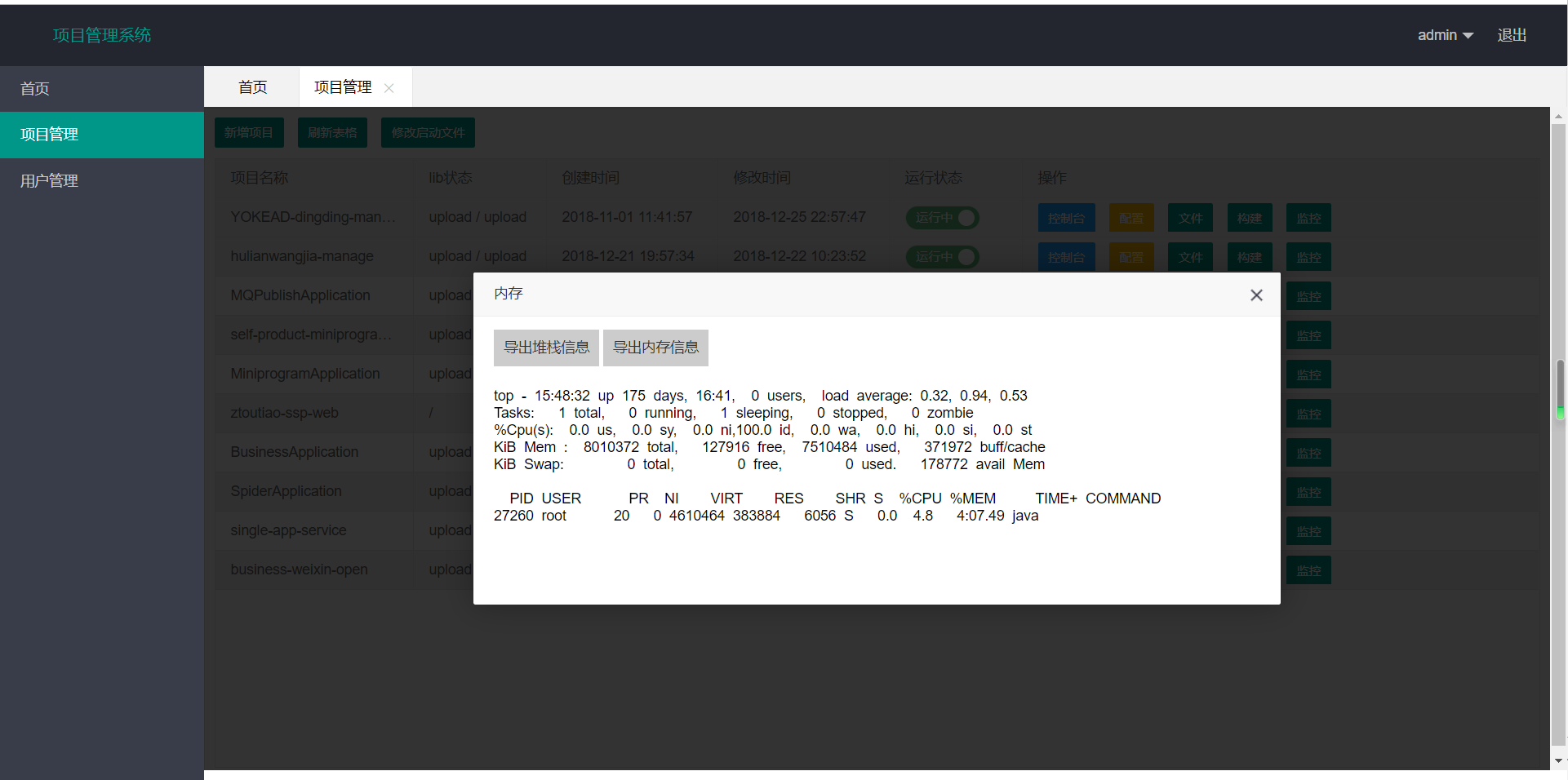Click 监控 for the YOKEAD-dingding row
The image size is (1568, 780).
1308,218
